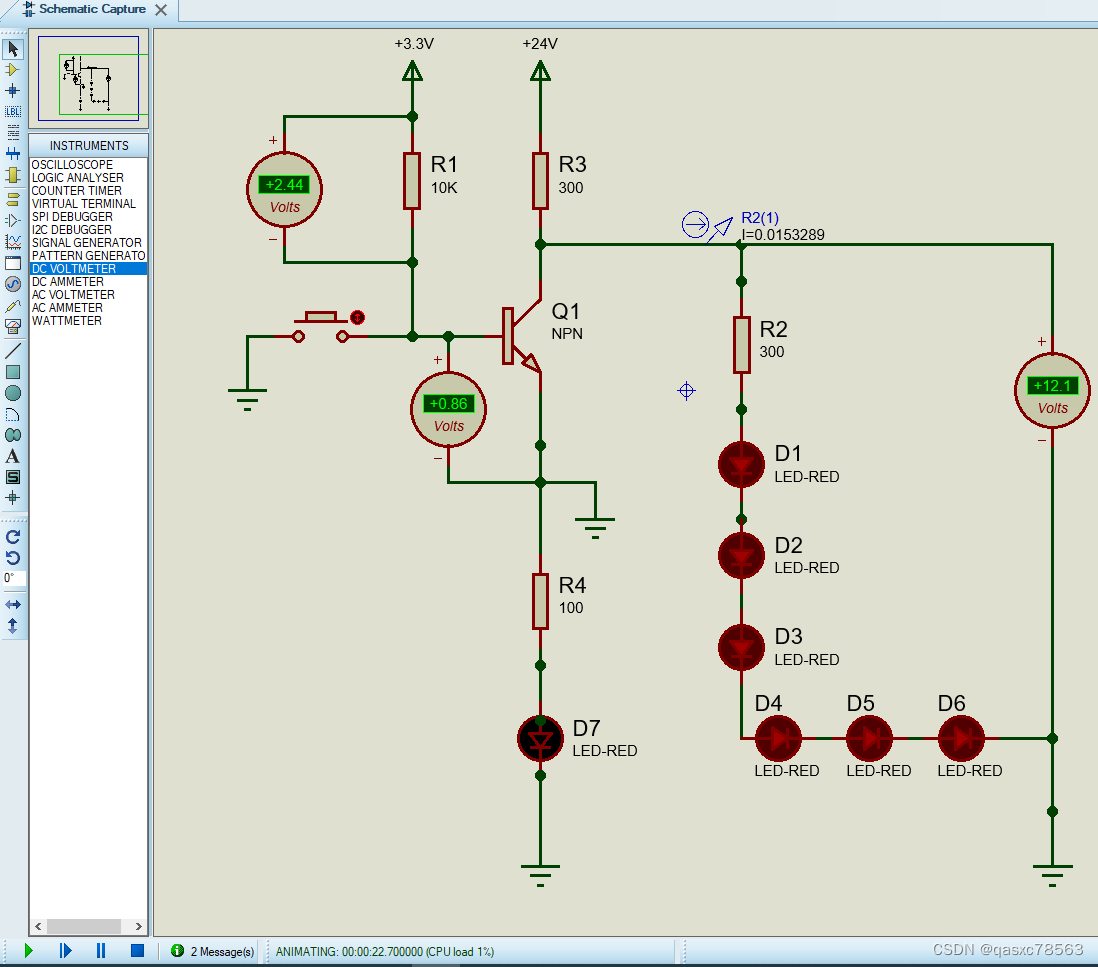Viewport: 1098px width, 967px height.
Task: Select 2D Closed Path tool
Action: click(x=13, y=435)
